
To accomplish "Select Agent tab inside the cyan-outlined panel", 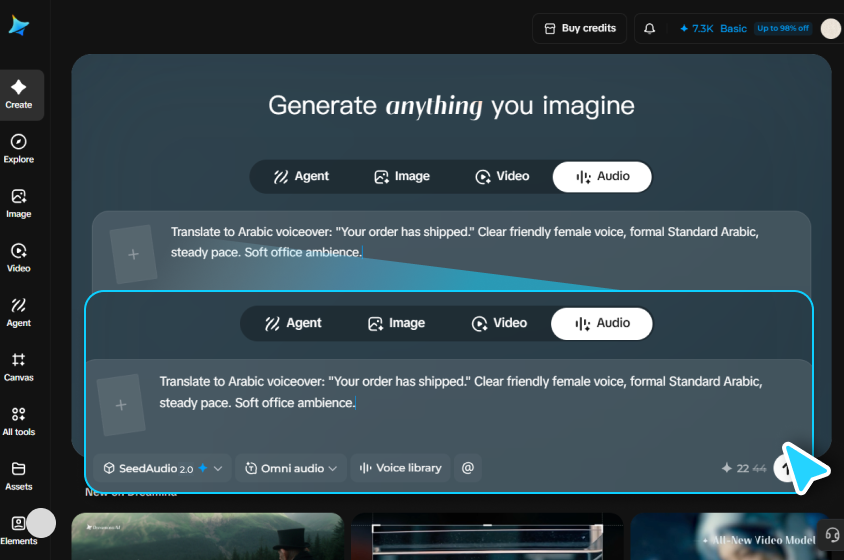I will click(293, 323).
